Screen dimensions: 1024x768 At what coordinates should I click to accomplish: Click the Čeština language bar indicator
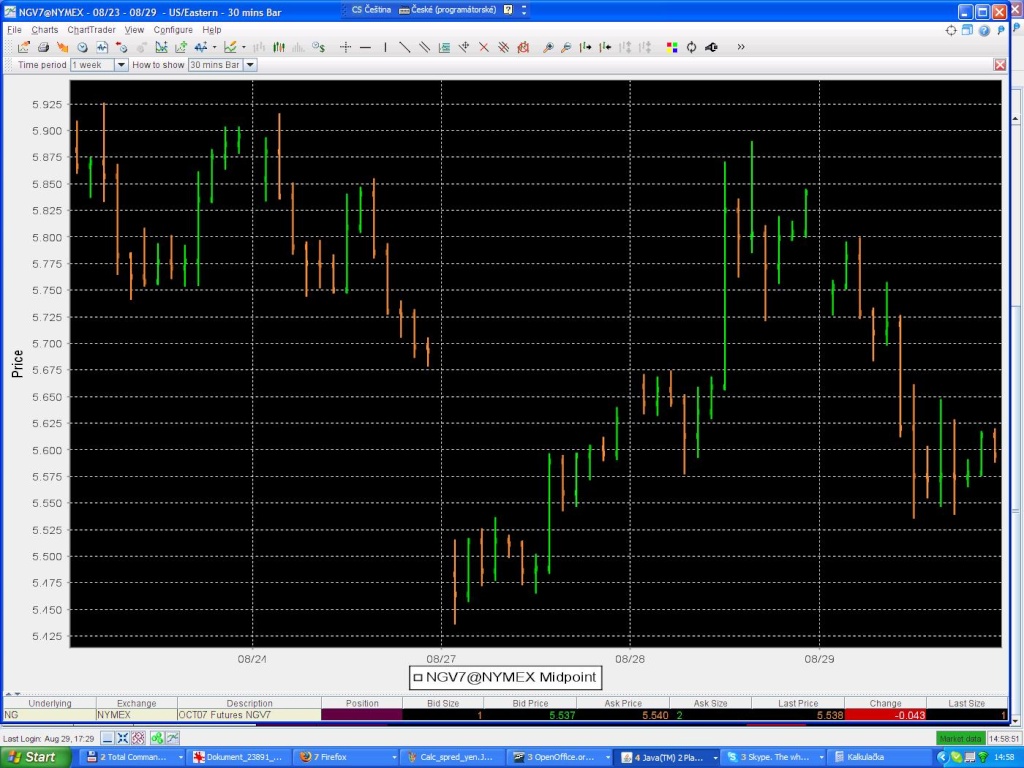(x=371, y=10)
